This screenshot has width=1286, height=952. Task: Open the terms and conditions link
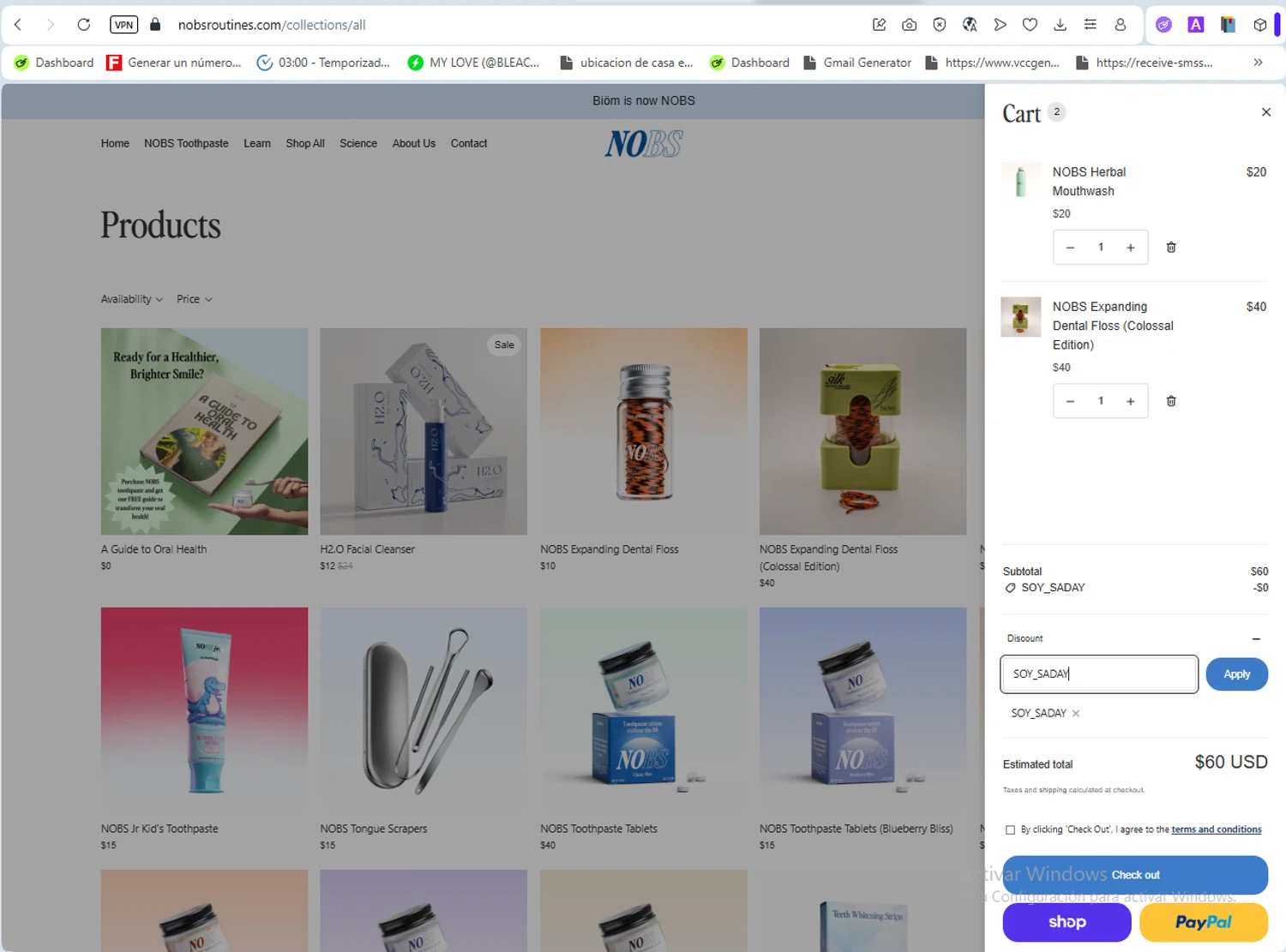[x=1216, y=829]
